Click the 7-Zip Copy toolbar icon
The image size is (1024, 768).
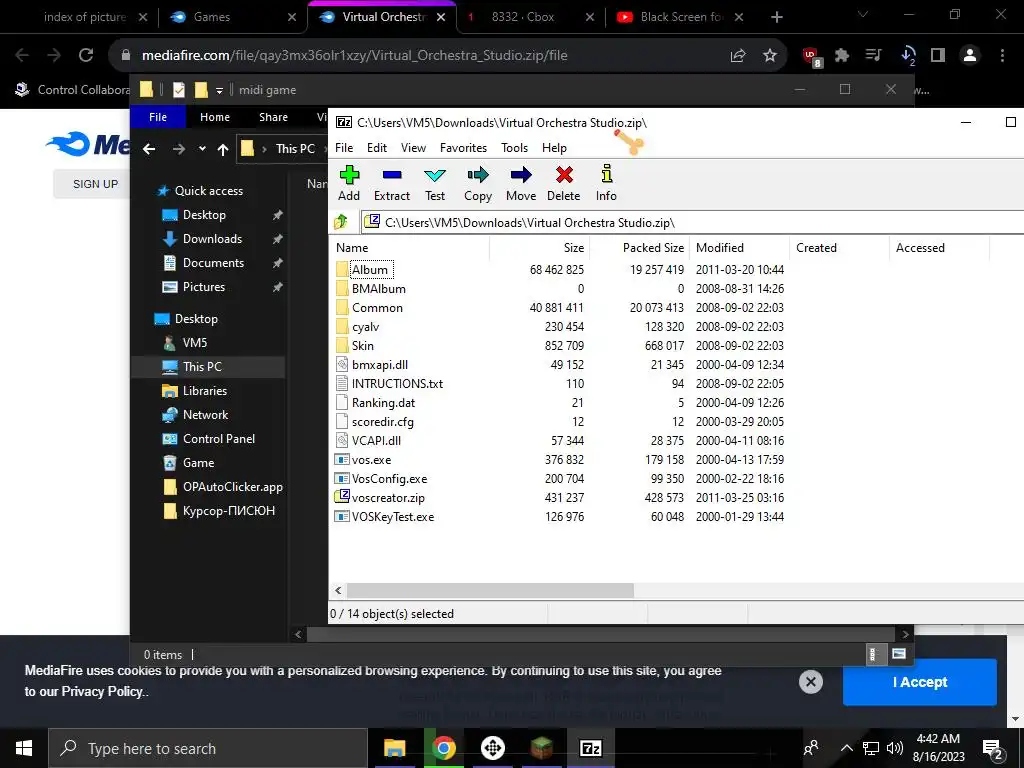478,175
